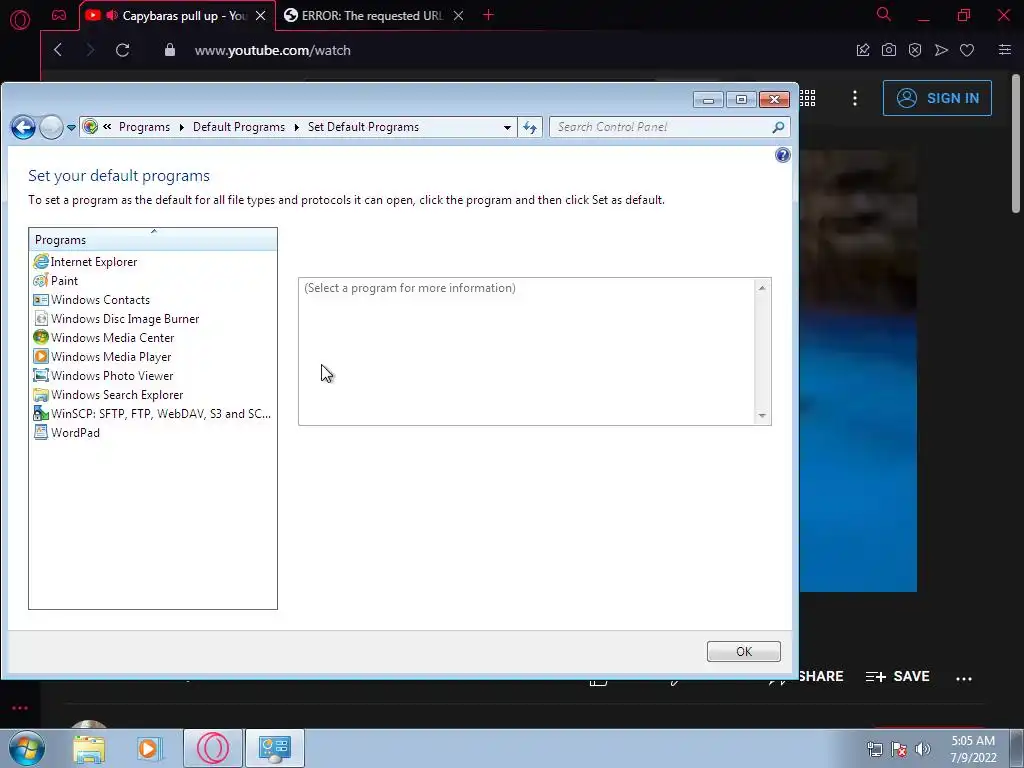Open Opera tab search magnifier
The height and width of the screenshot is (768, 1024).
point(884,14)
